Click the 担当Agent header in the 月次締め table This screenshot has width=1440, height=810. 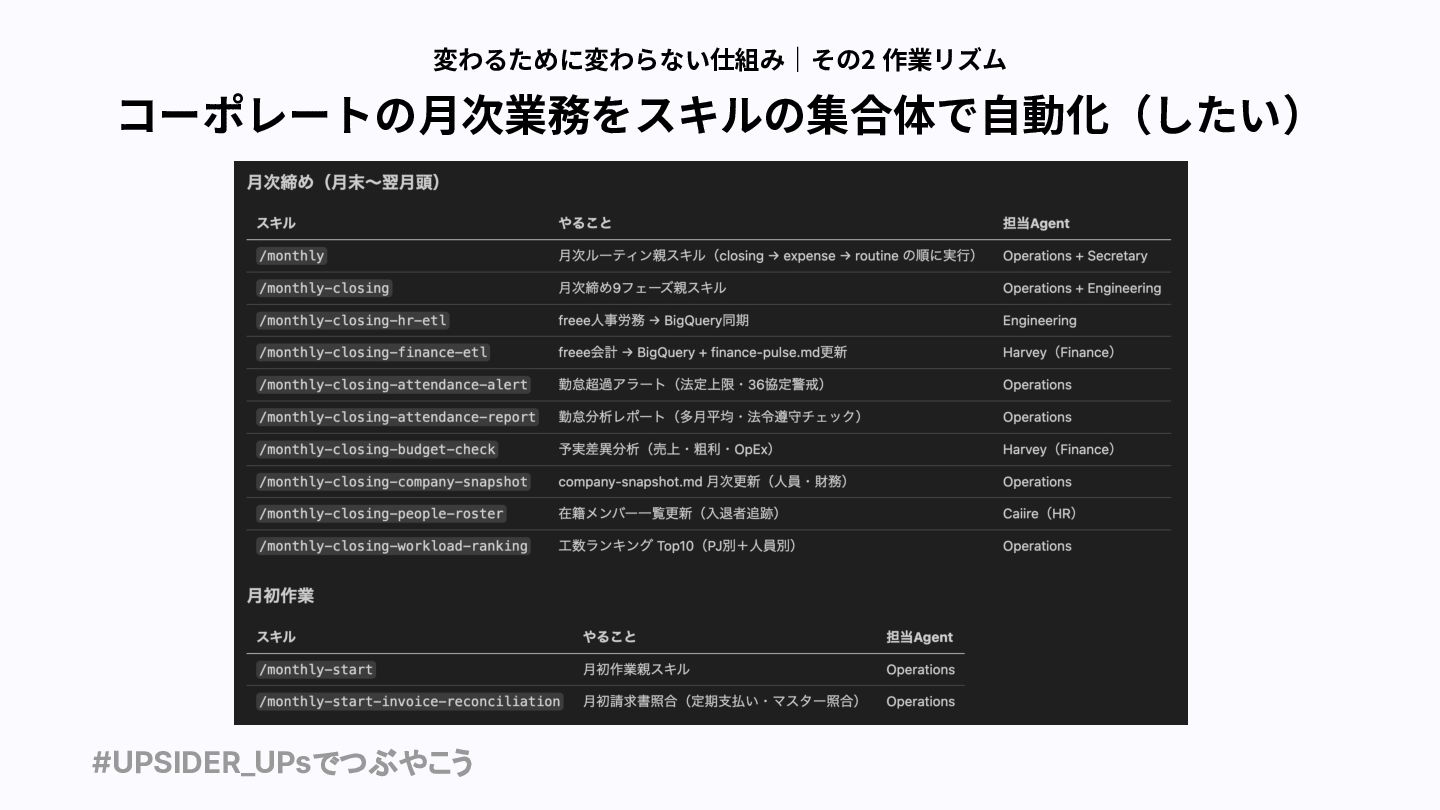(x=1036, y=223)
